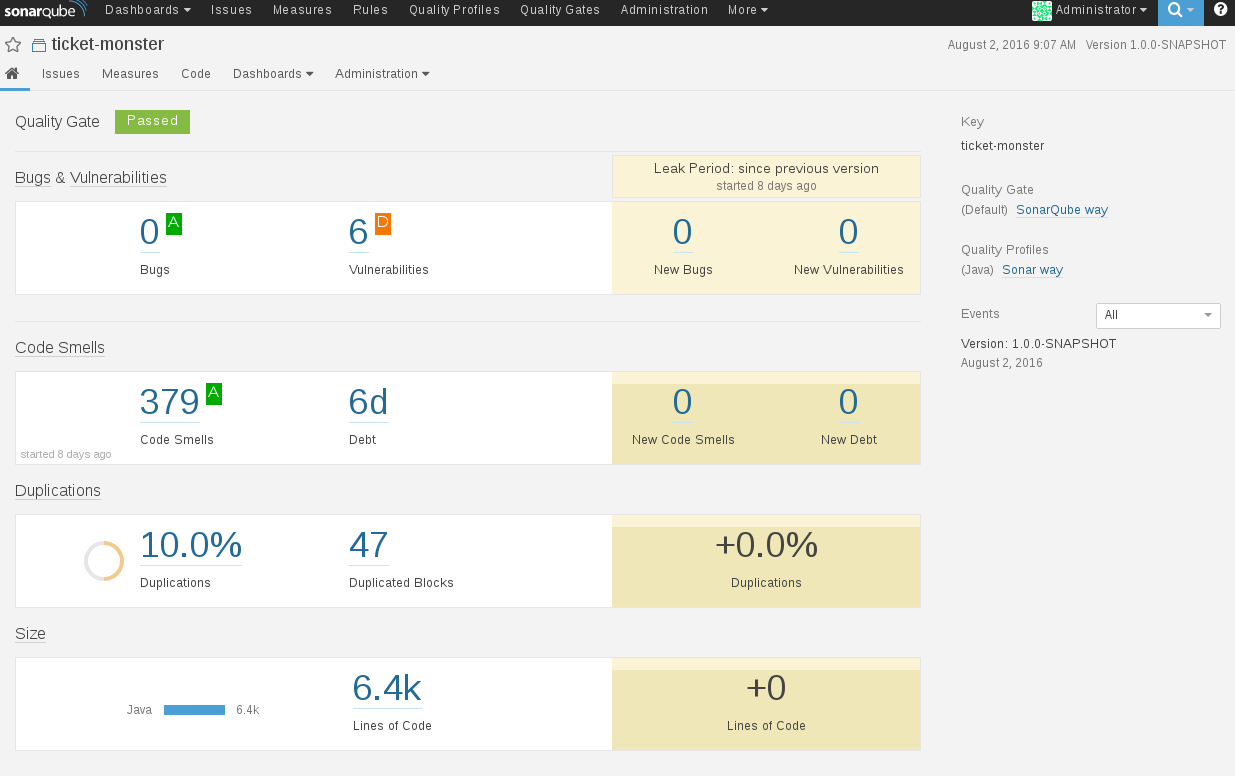Click the Administrator avatar icon
The image size is (1235, 776).
pos(1041,11)
